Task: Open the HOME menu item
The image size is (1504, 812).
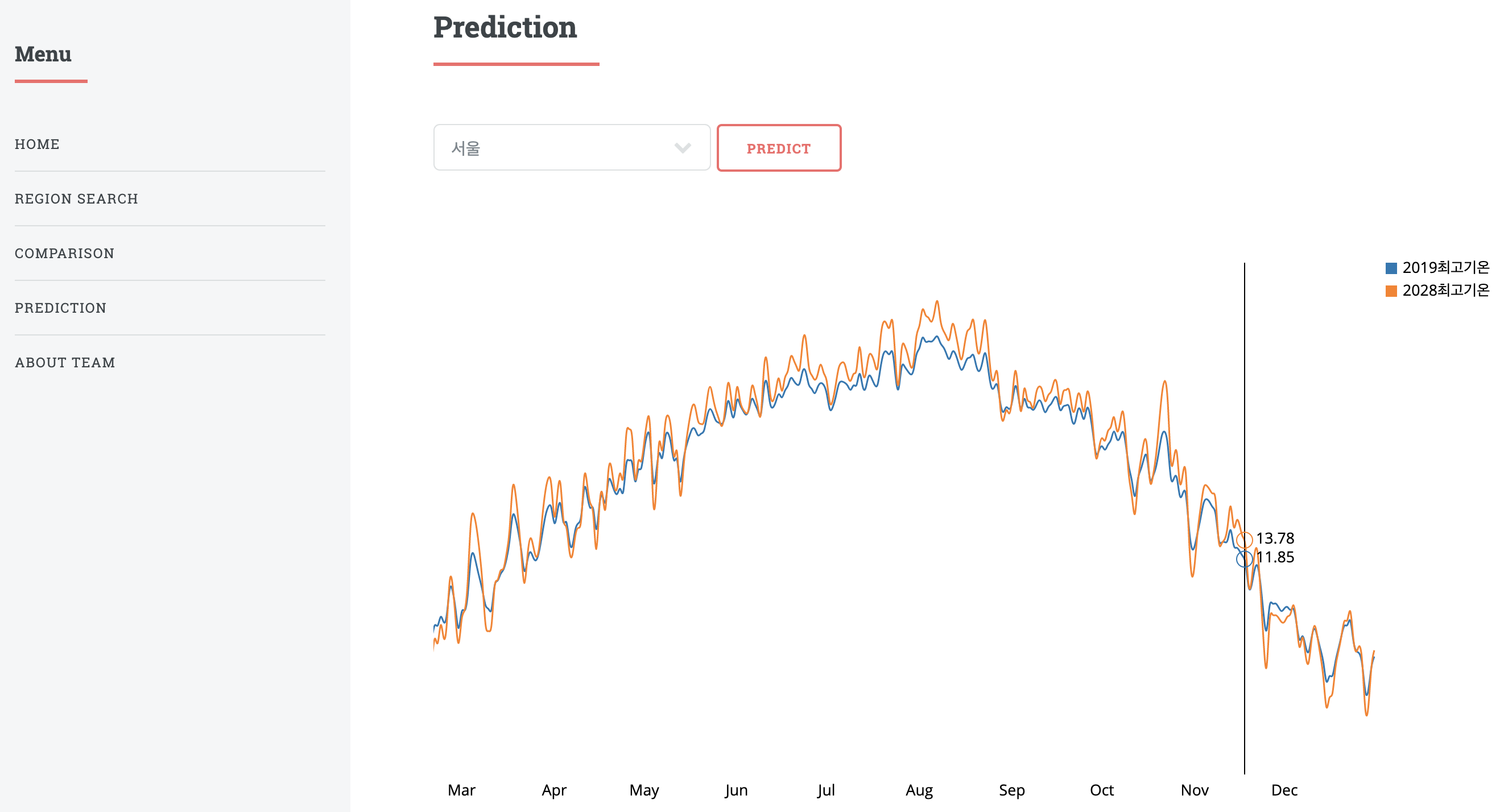Action: 37,144
